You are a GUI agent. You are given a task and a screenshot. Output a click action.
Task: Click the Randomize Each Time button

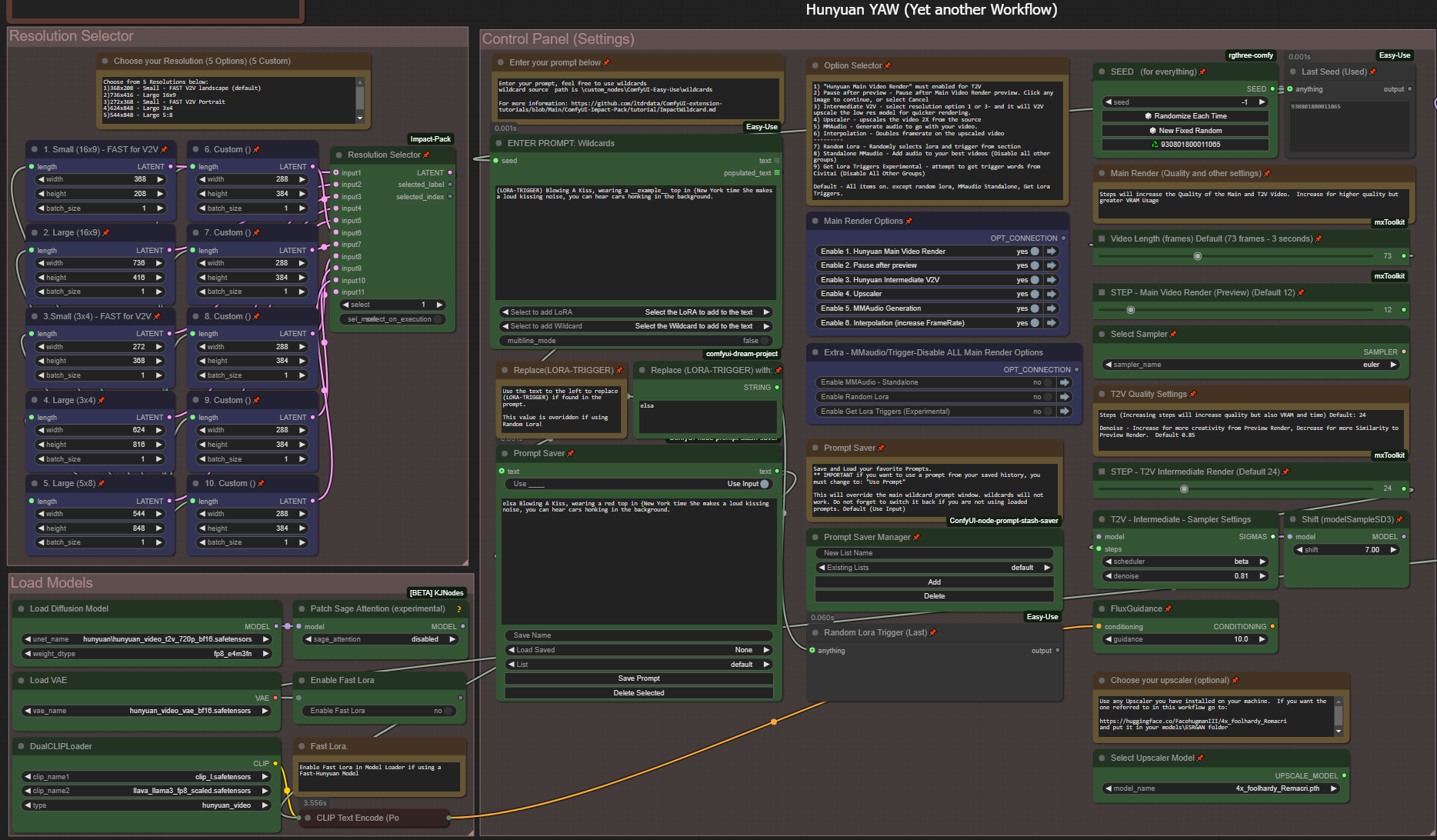(x=1185, y=116)
